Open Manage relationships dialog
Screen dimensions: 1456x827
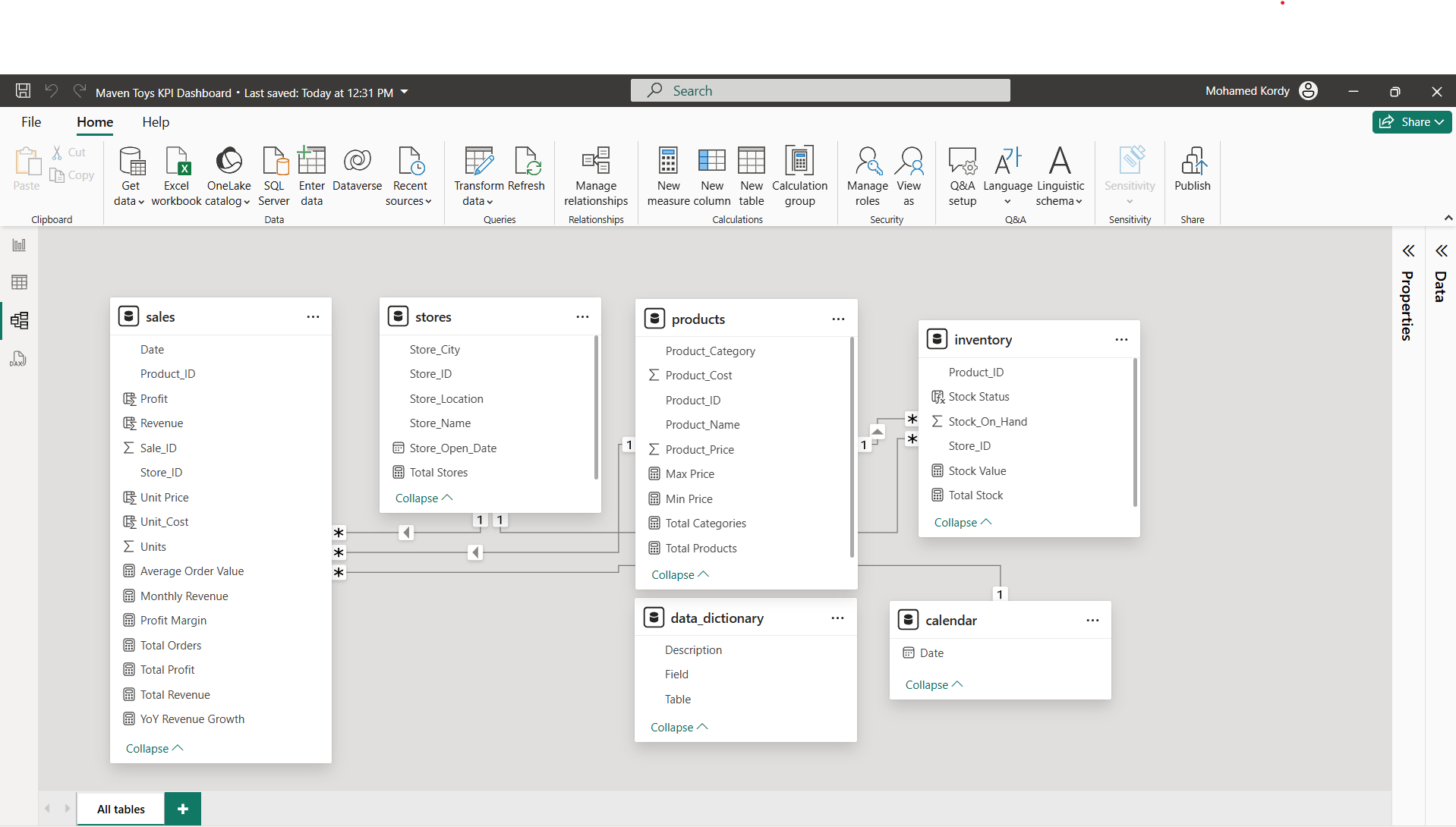point(596,176)
